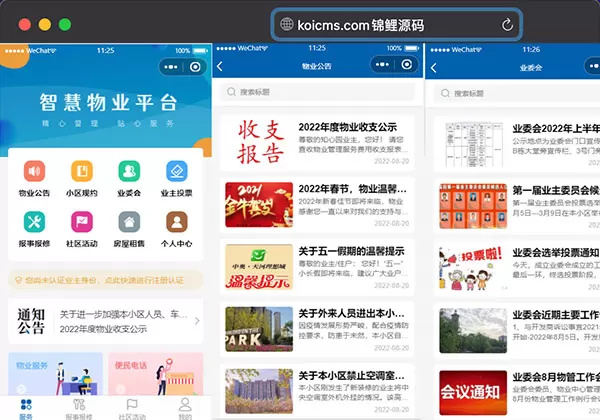Open the PARK photo thumbnail
The height and width of the screenshot is (420, 600).
coord(259,329)
